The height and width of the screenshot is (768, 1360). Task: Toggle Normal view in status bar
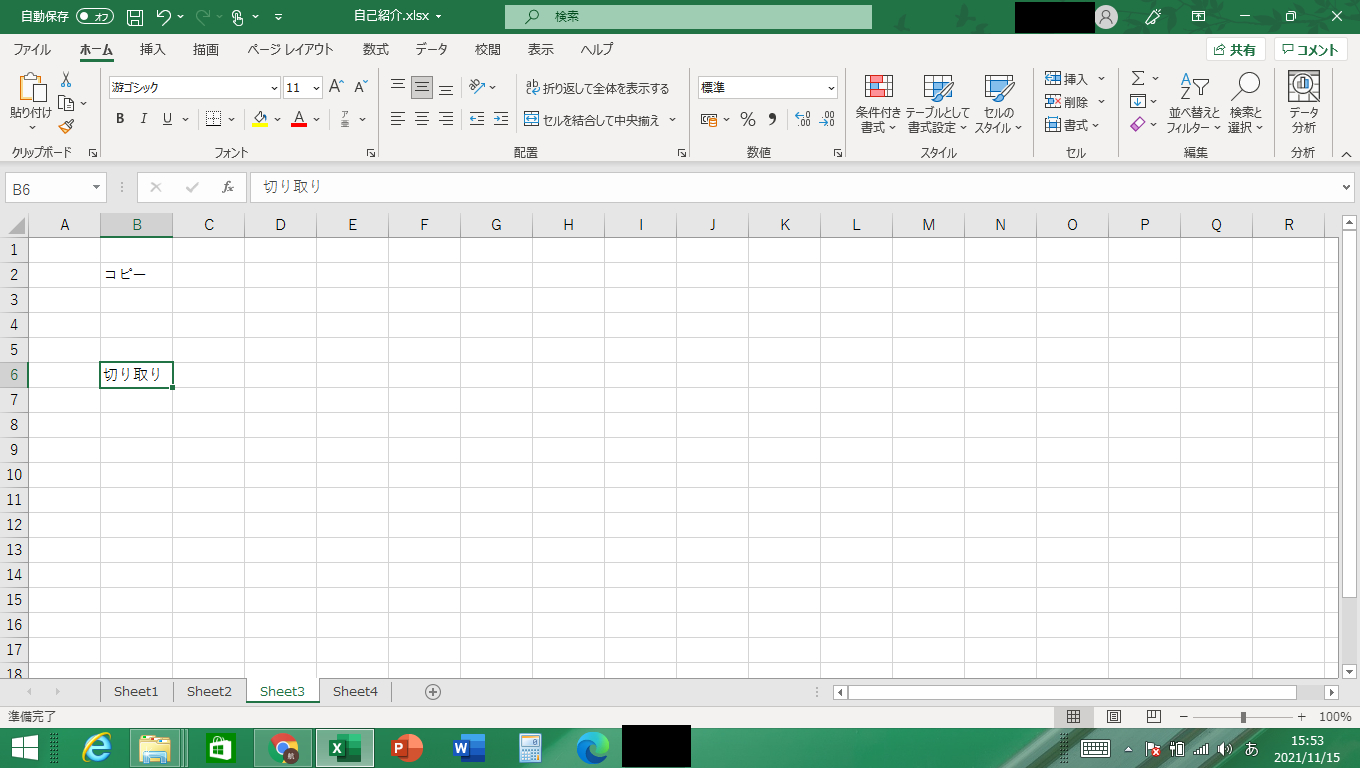click(x=1073, y=717)
